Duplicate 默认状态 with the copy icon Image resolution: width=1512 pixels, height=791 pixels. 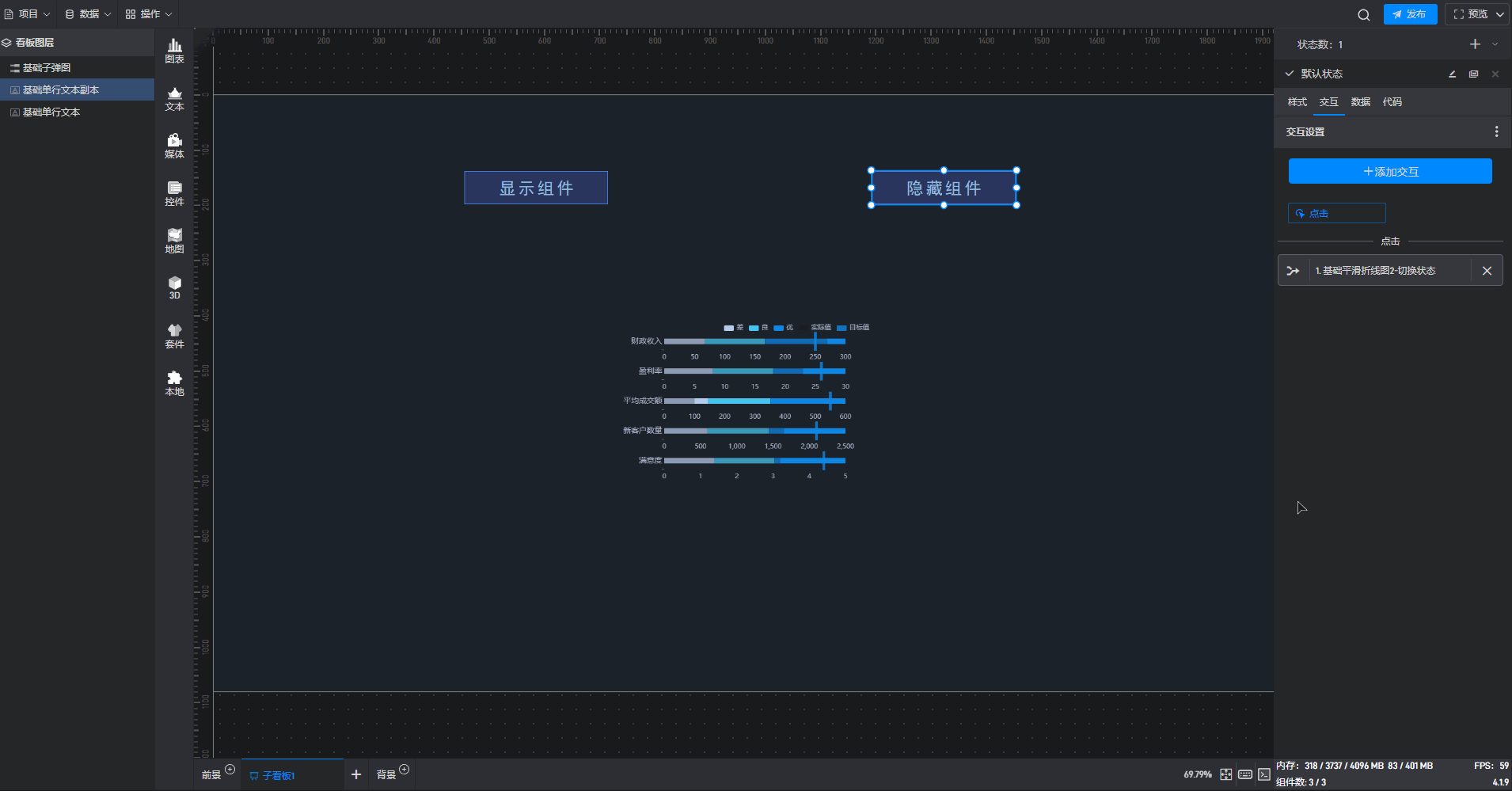point(1473,74)
